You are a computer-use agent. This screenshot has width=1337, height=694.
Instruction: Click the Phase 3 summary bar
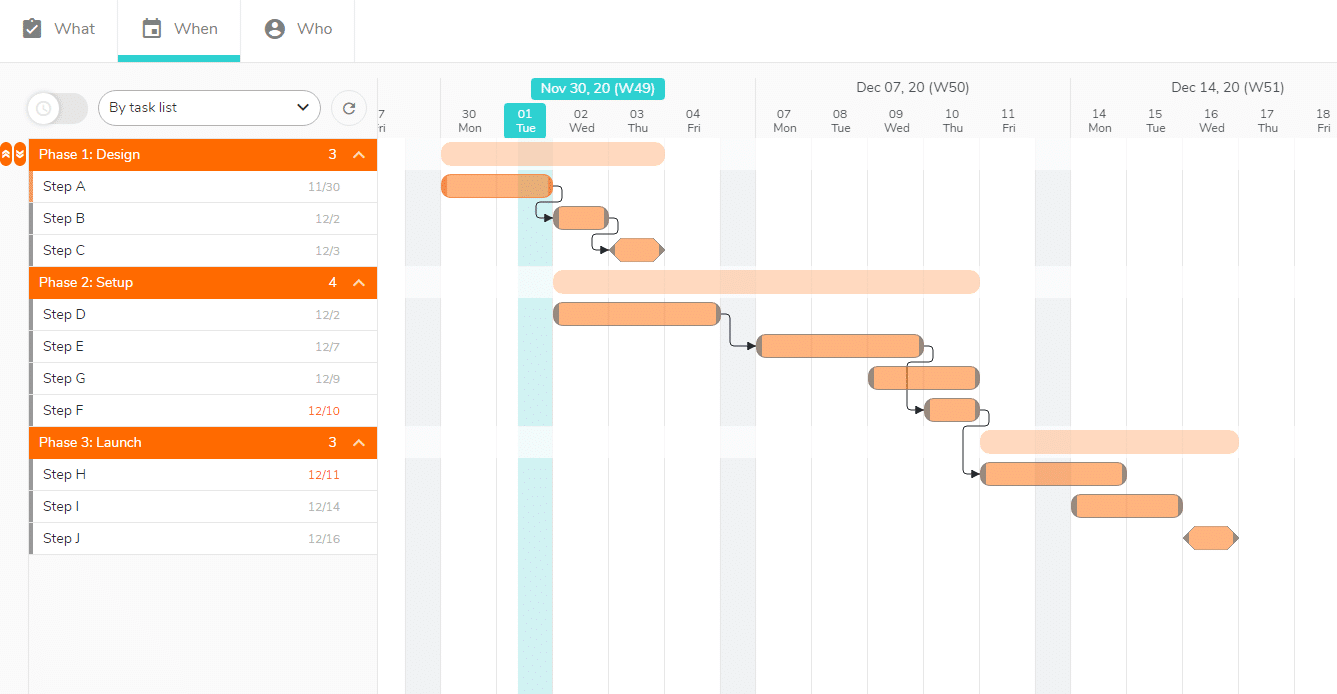1109,442
